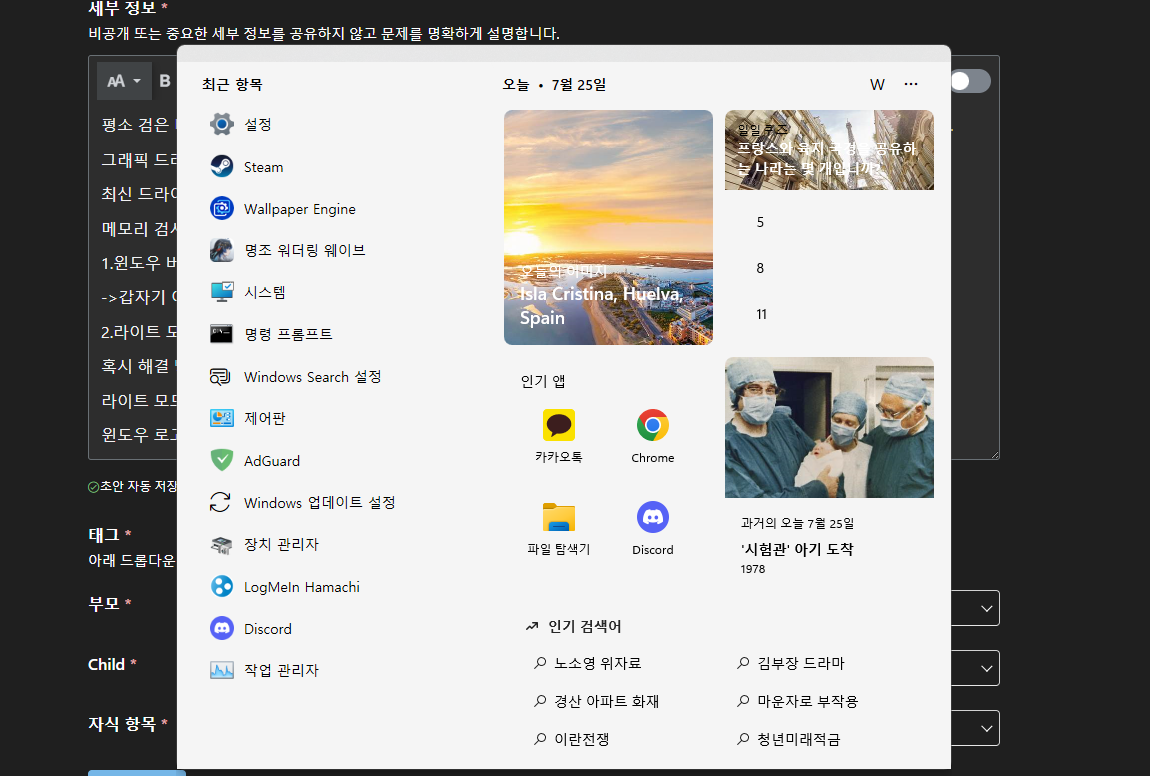
Task: Open the 명조 워더링 웨이브 game icon
Action: tap(221, 250)
